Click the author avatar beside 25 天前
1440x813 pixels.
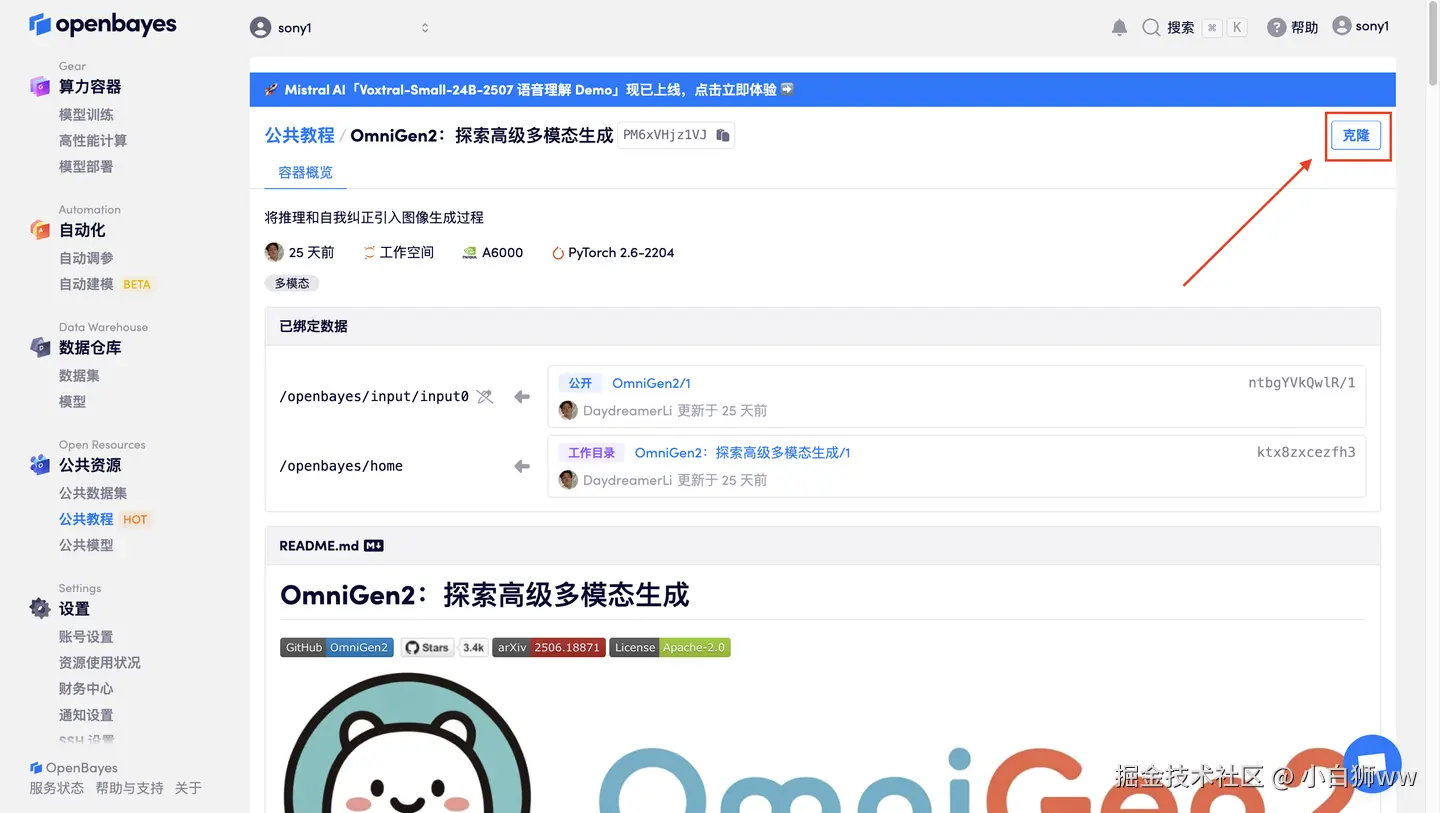pos(274,252)
